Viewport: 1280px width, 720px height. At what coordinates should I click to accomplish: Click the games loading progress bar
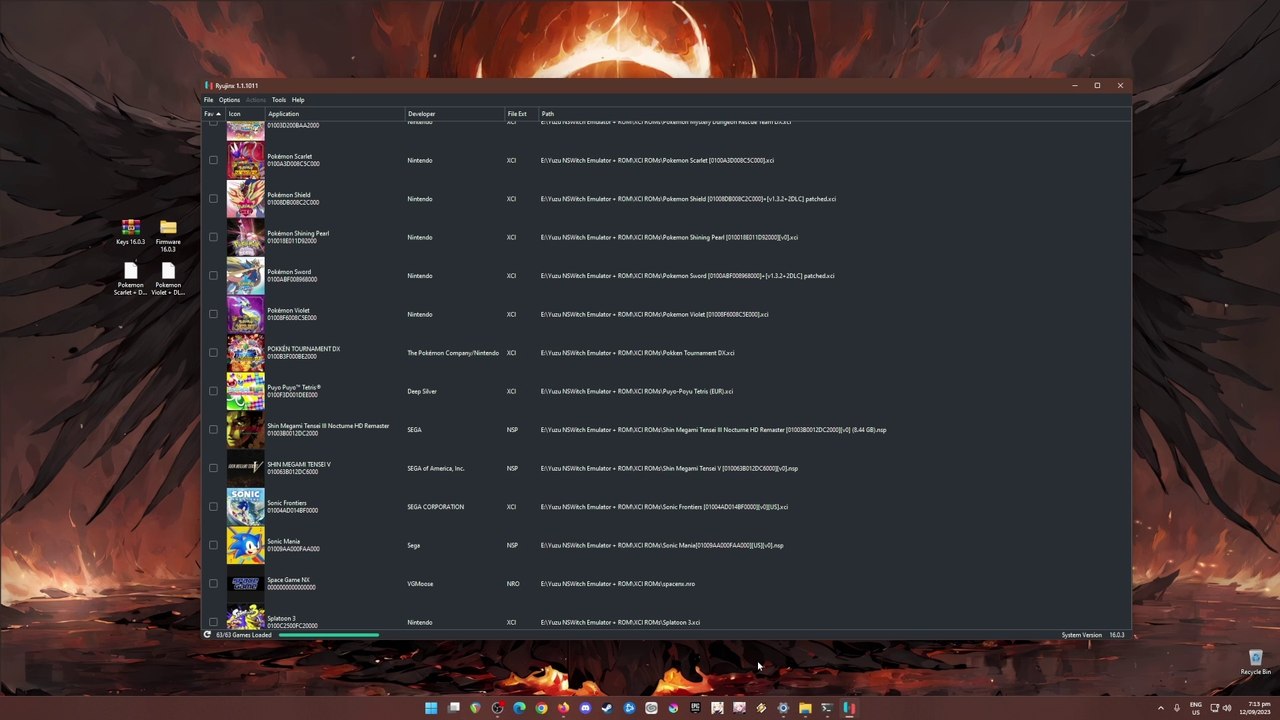tap(329, 635)
